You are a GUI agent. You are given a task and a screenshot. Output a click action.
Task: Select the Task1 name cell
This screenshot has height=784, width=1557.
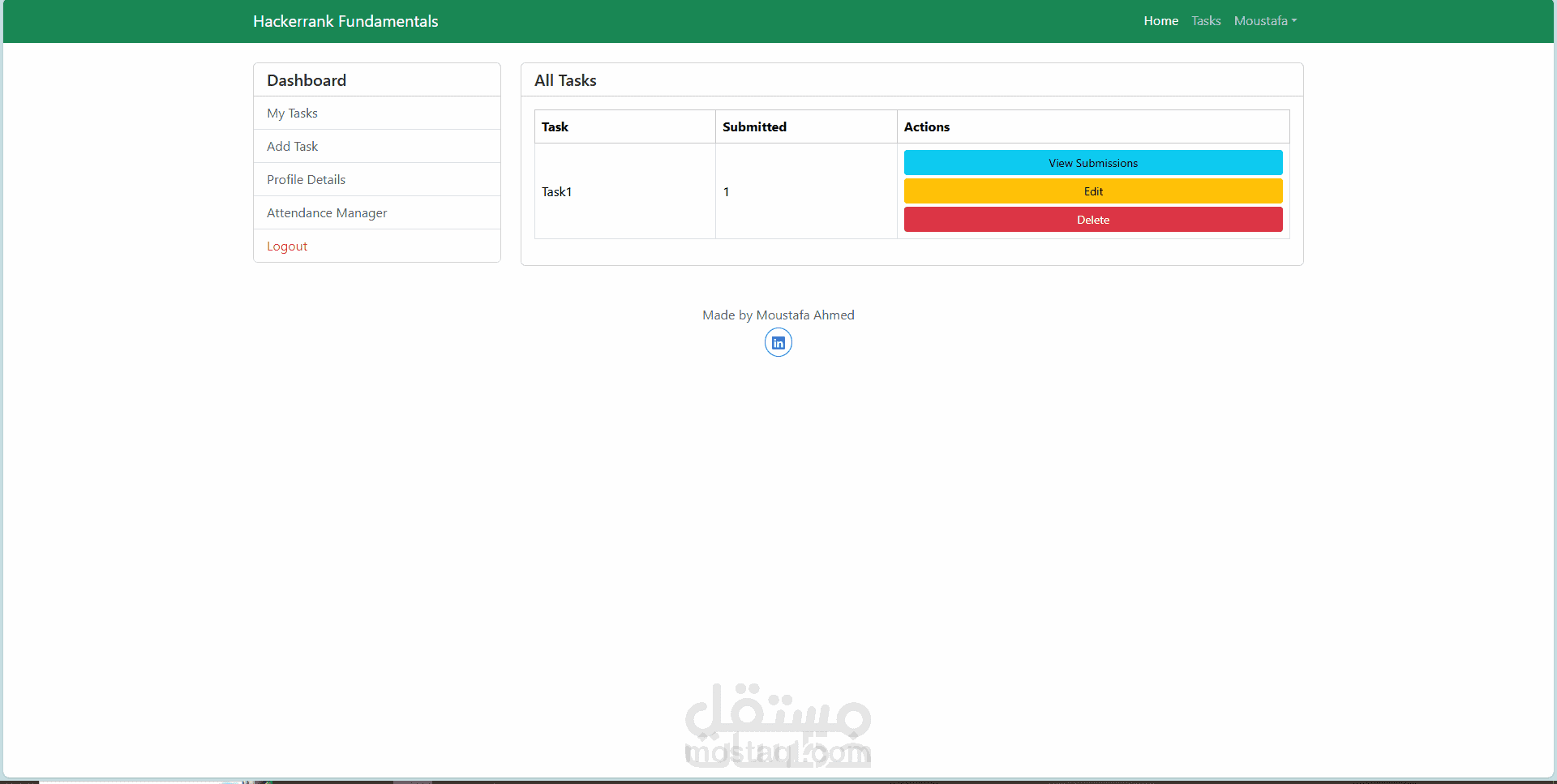[x=625, y=191]
